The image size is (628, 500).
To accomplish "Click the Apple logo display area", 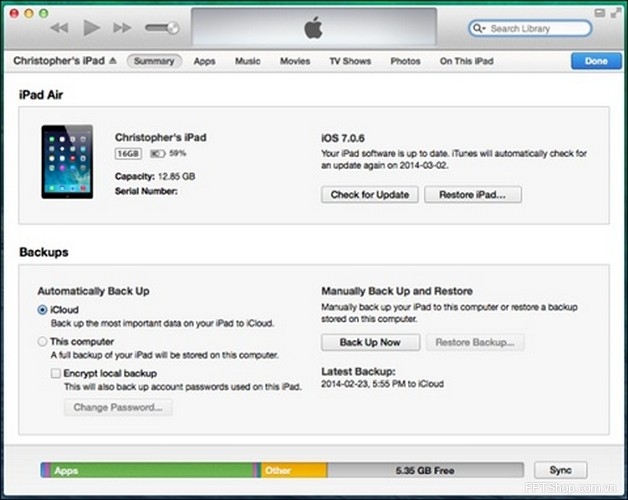I will pyautogui.click(x=314, y=27).
